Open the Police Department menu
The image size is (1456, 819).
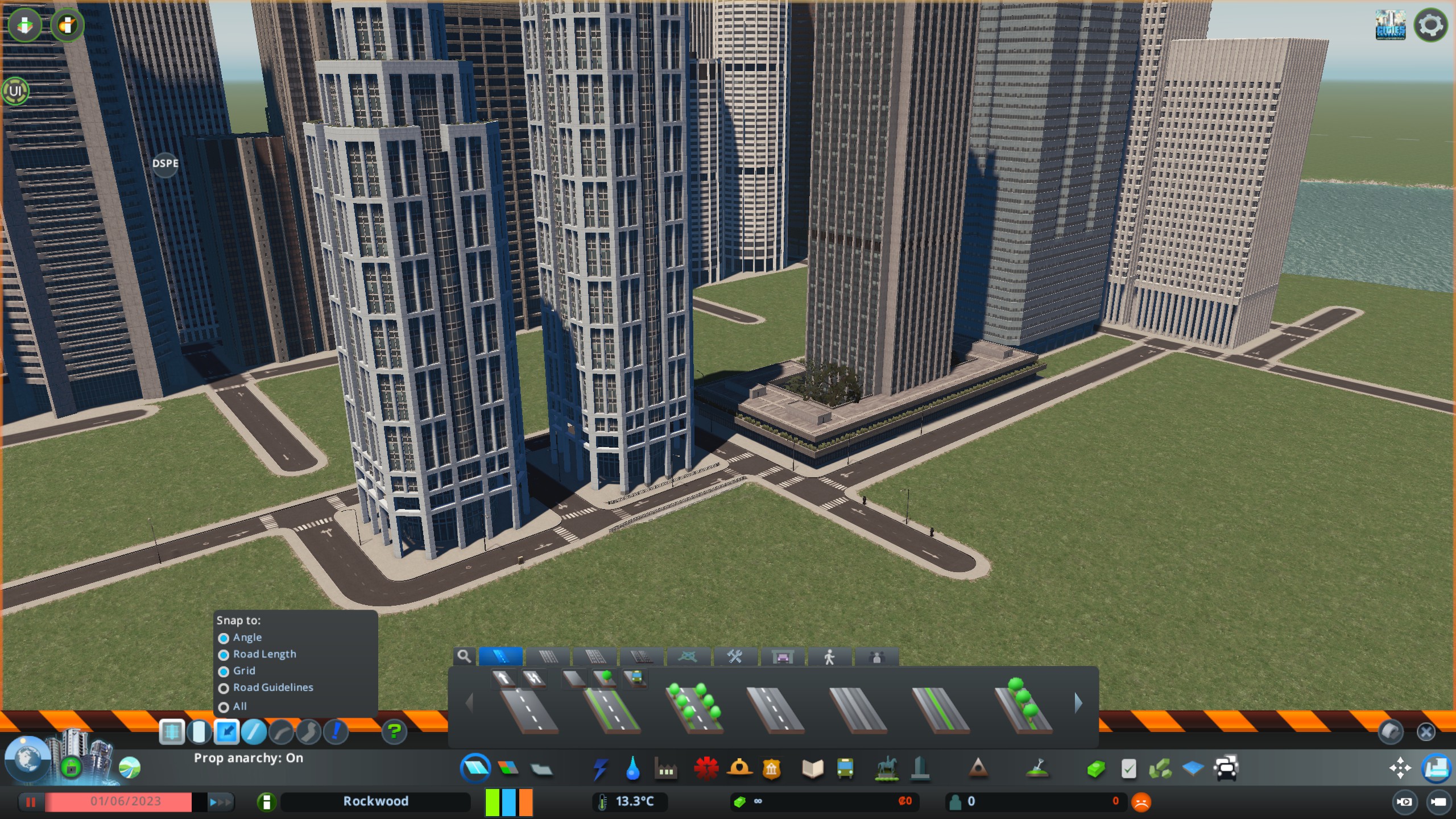coord(771,768)
